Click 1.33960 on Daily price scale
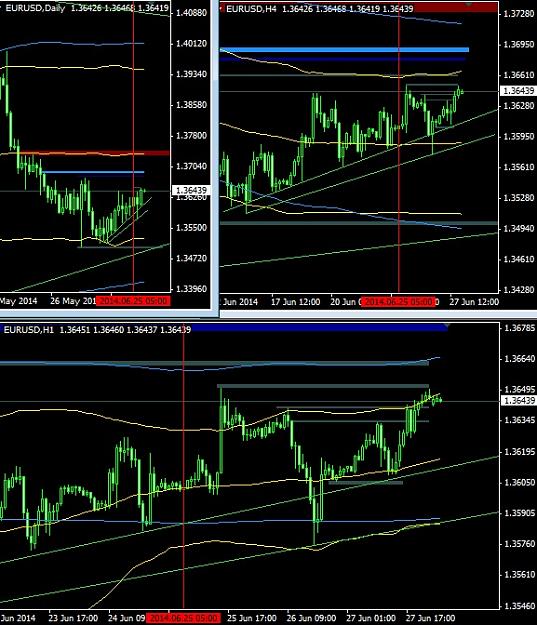This screenshot has height=625, width=537. click(x=192, y=289)
